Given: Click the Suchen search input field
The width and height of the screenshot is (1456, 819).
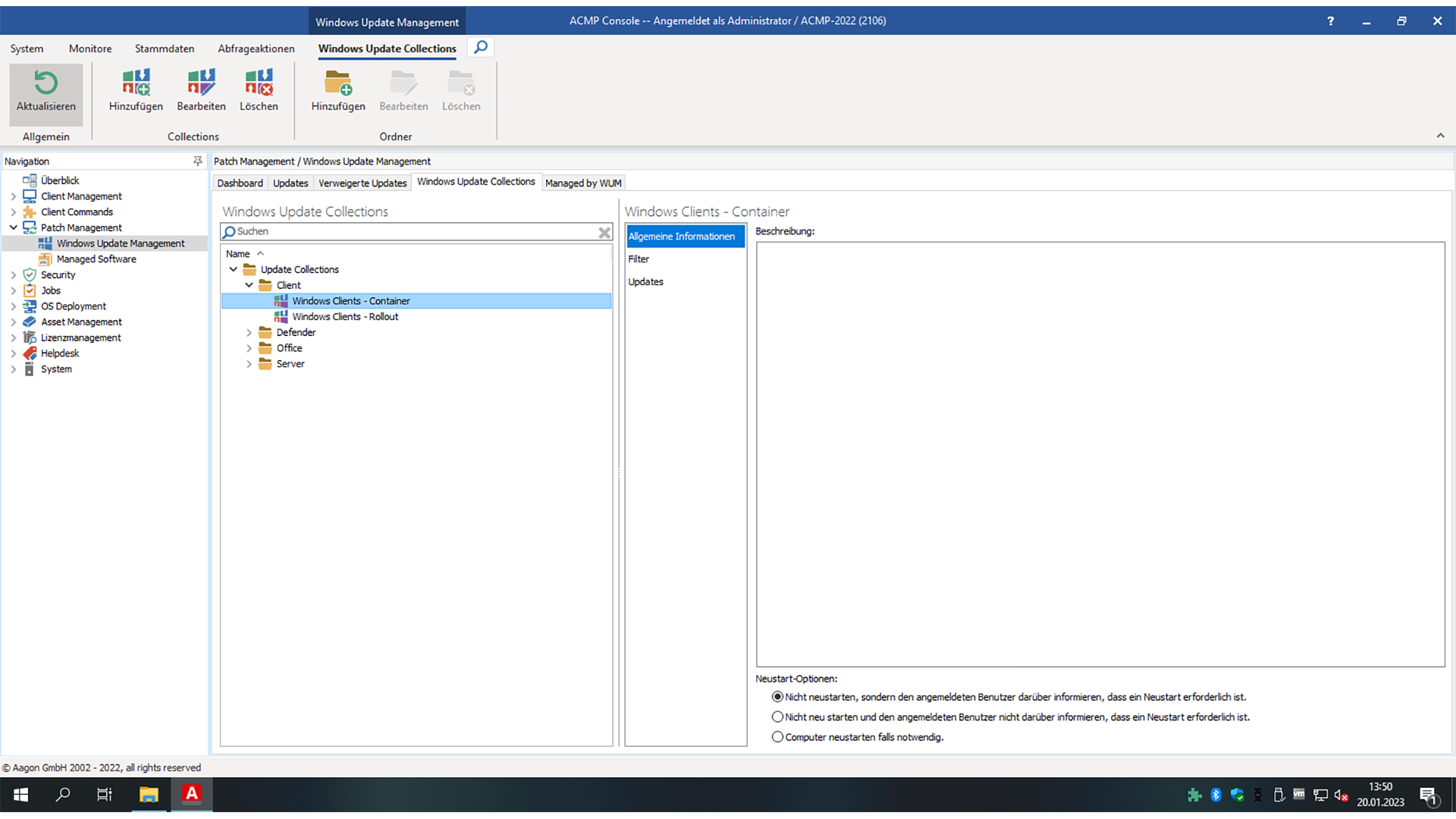Looking at the screenshot, I should [416, 232].
